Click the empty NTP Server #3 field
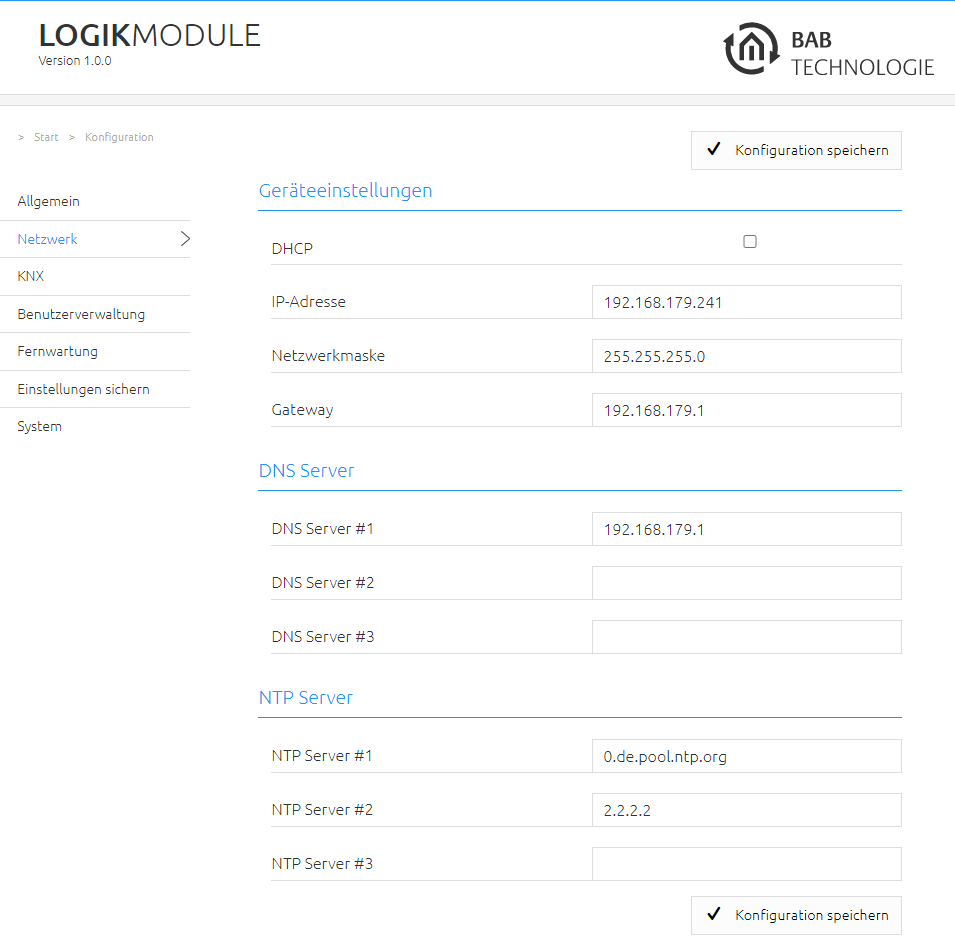This screenshot has width=955, height=952. tap(747, 864)
